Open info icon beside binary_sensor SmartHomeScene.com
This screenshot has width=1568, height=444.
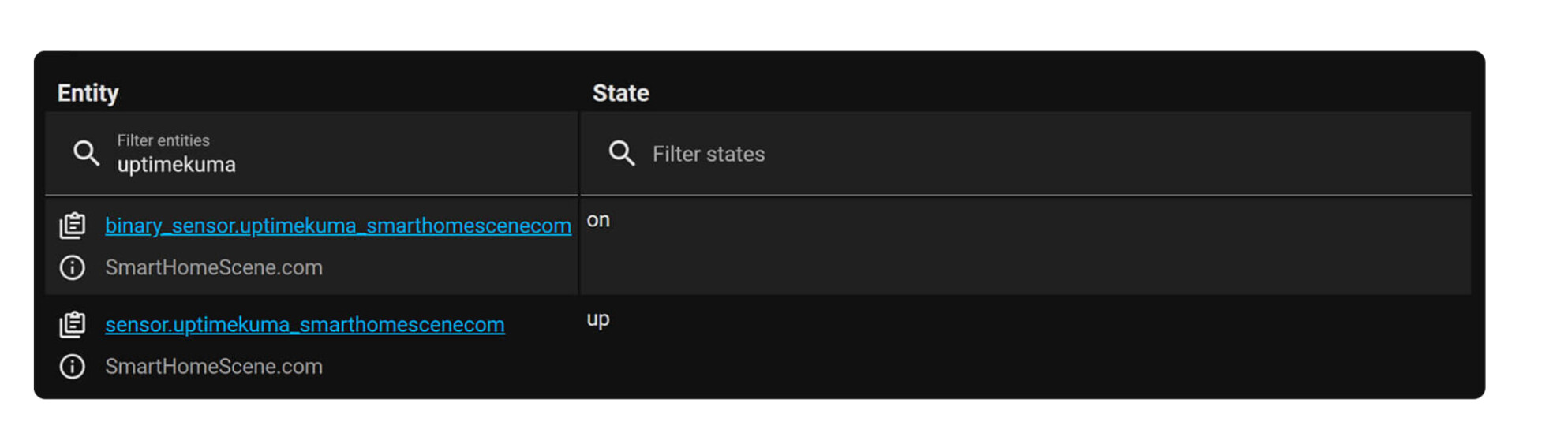pos(73,267)
